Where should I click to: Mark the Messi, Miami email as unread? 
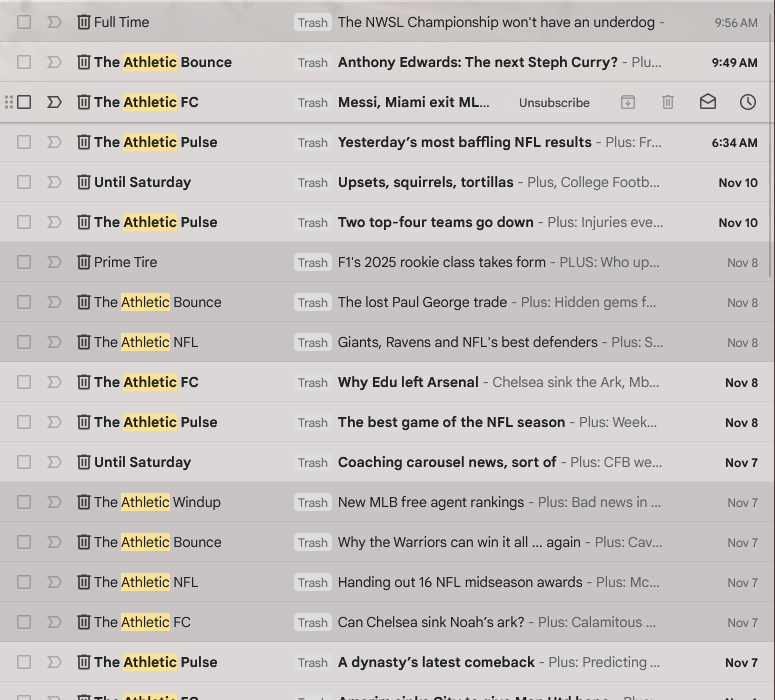708,102
